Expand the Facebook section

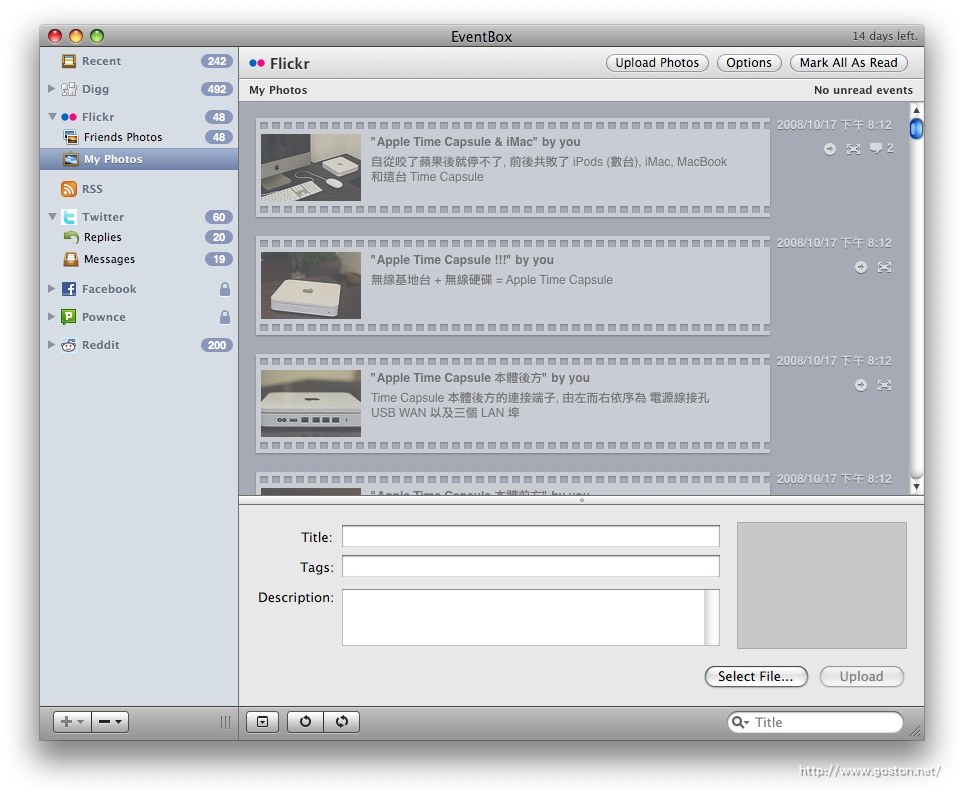52,288
